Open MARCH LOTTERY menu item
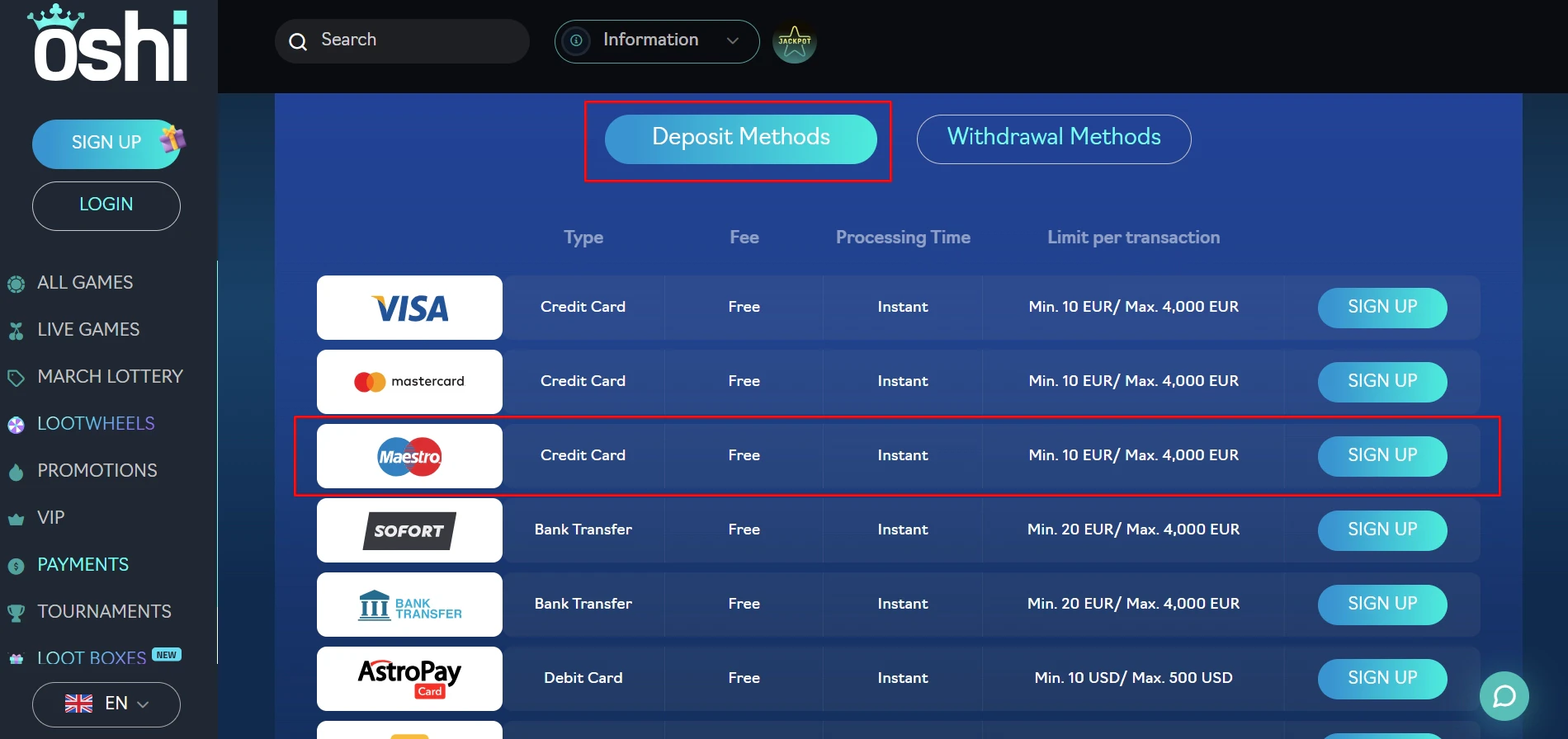1568x739 pixels. [x=110, y=377]
